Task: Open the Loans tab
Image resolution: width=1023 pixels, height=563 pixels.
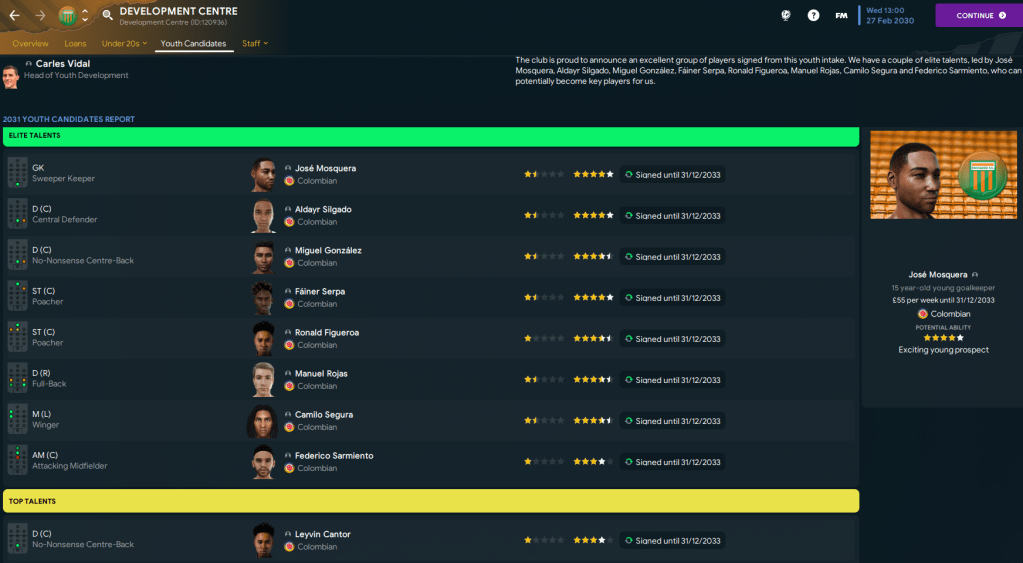Action: (75, 44)
